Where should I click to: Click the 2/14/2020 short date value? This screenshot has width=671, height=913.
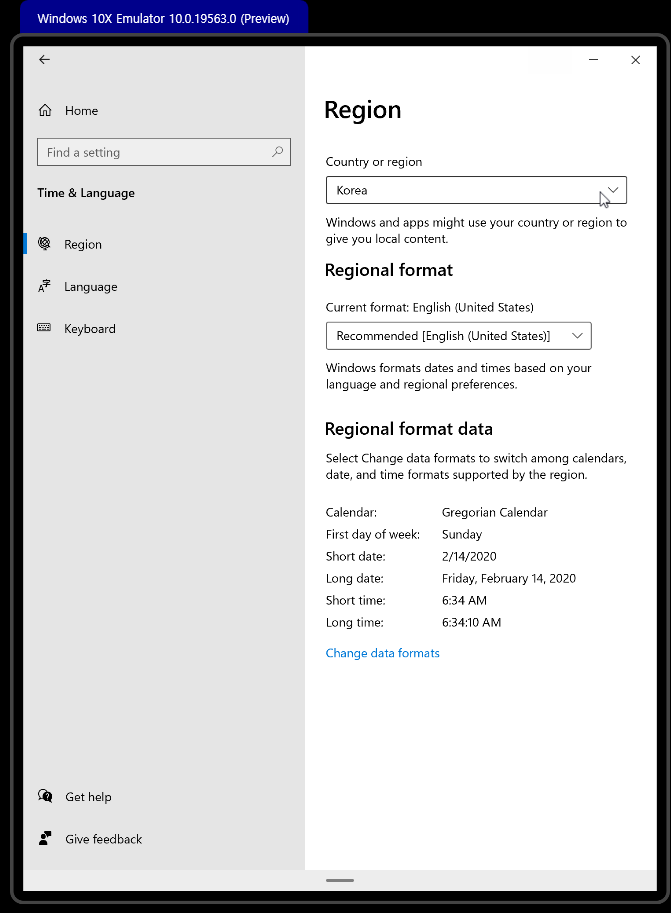click(x=469, y=556)
